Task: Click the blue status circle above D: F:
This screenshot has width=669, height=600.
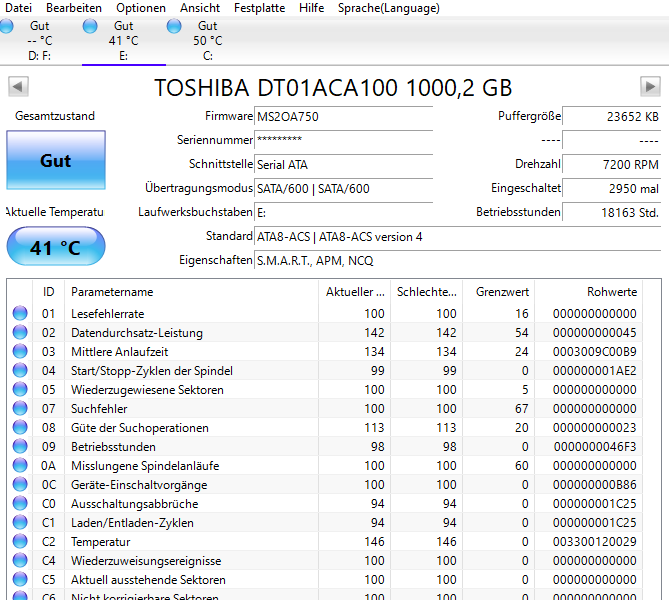Action: coord(6,26)
